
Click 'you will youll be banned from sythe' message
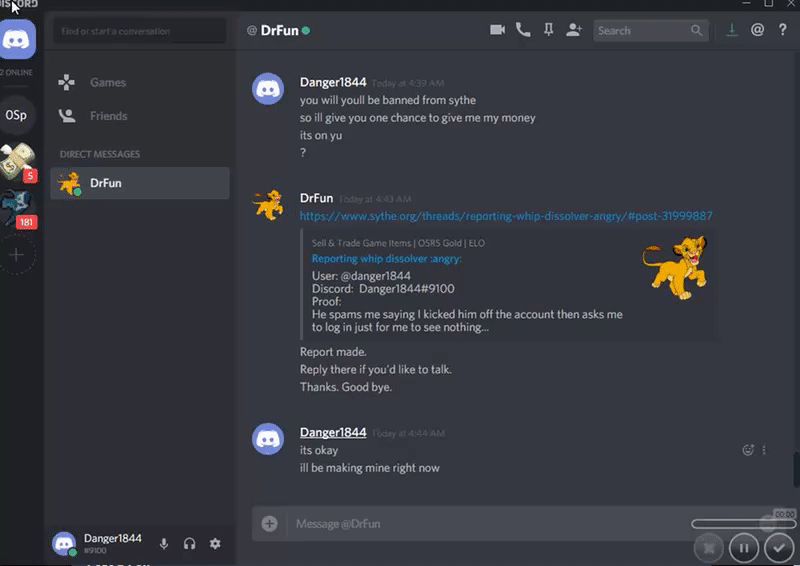[x=388, y=100]
